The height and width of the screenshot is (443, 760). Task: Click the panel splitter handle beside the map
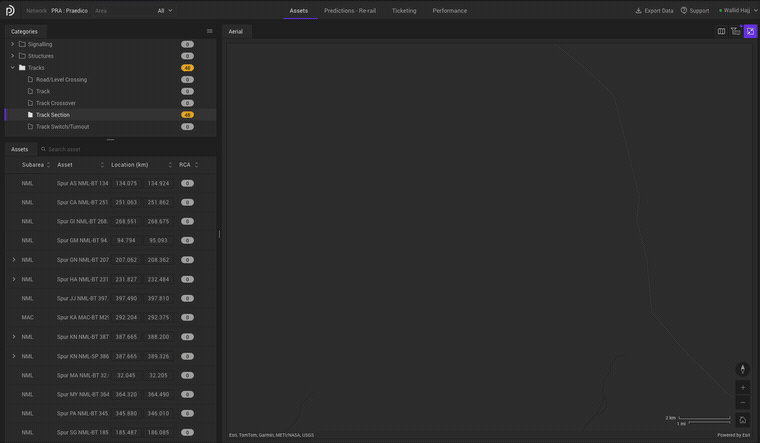[x=219, y=234]
